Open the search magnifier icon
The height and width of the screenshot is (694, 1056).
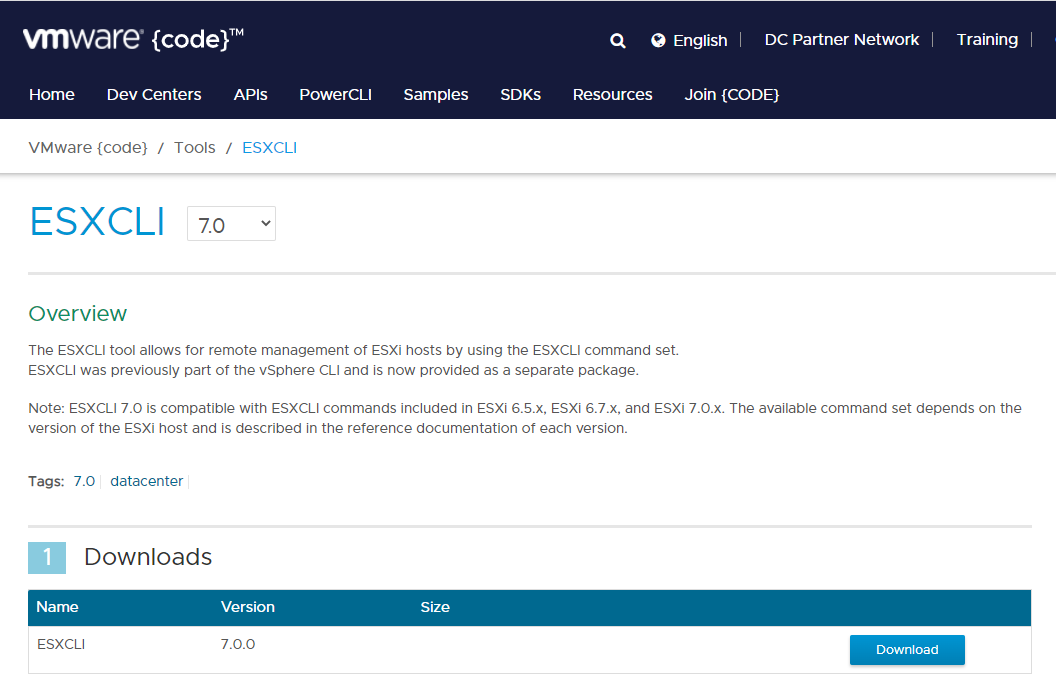point(618,41)
